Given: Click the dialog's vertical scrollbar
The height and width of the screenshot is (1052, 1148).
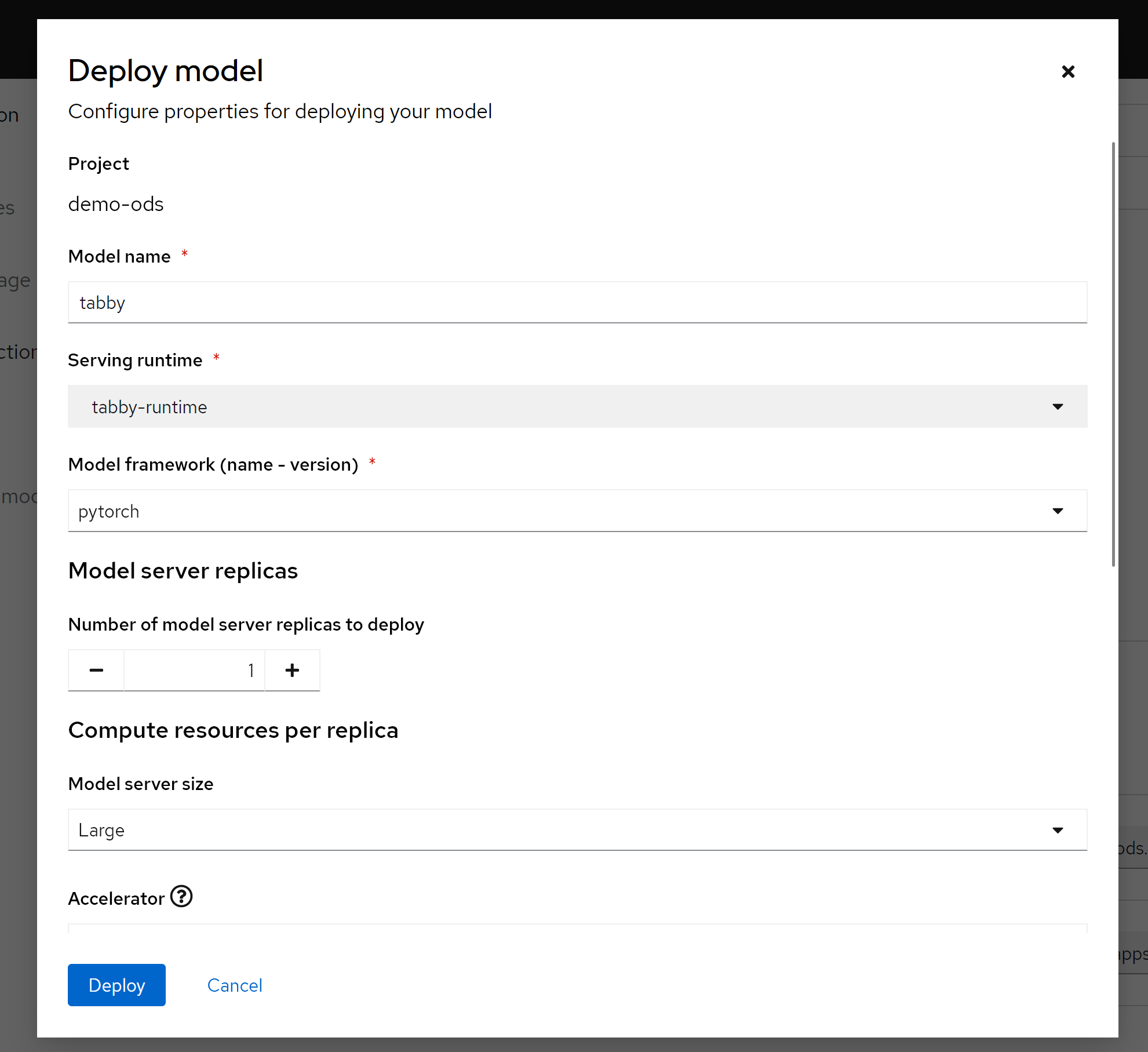Looking at the screenshot, I should (1113, 354).
